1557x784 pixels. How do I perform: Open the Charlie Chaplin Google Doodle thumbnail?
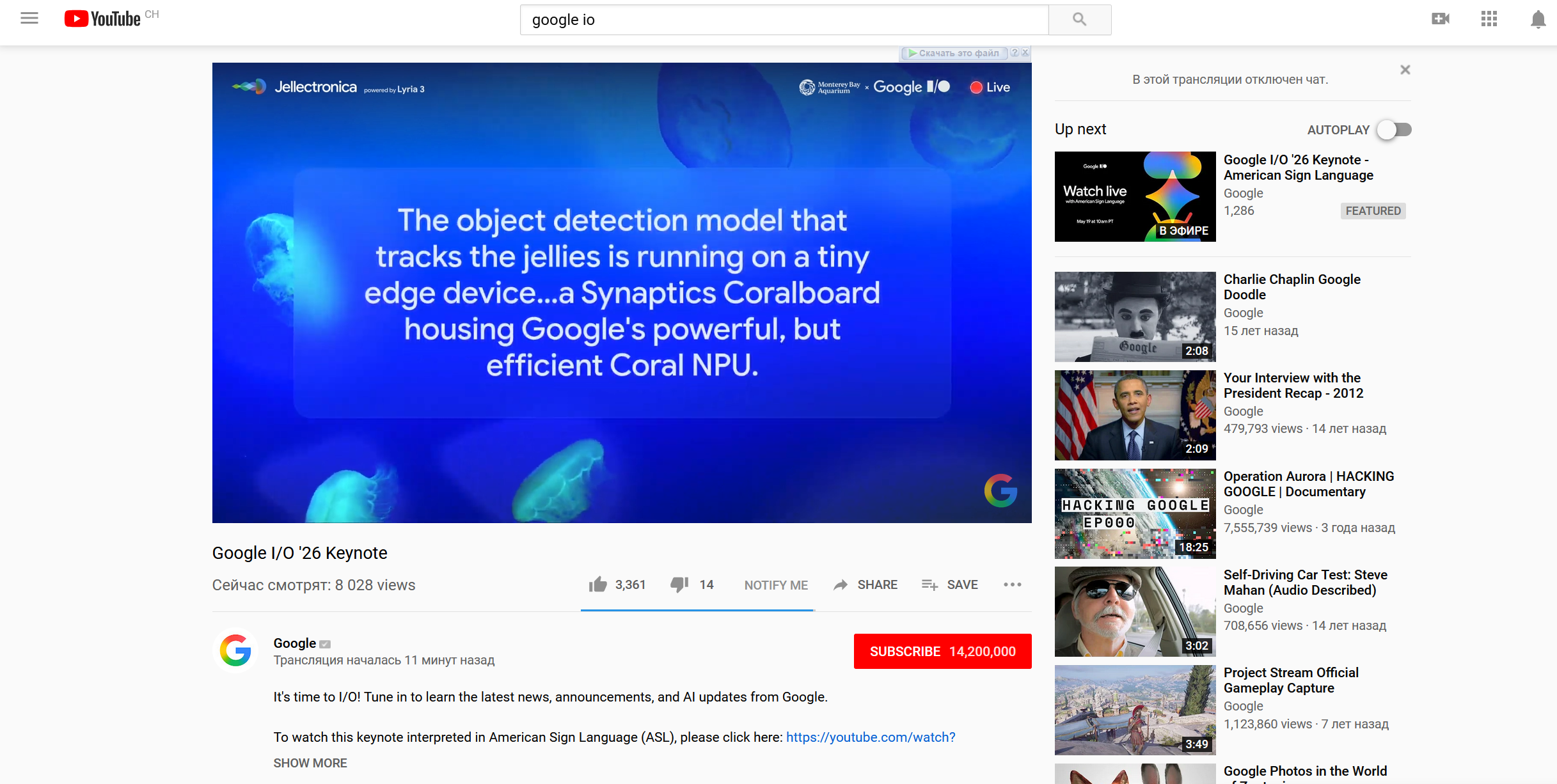coord(1135,317)
